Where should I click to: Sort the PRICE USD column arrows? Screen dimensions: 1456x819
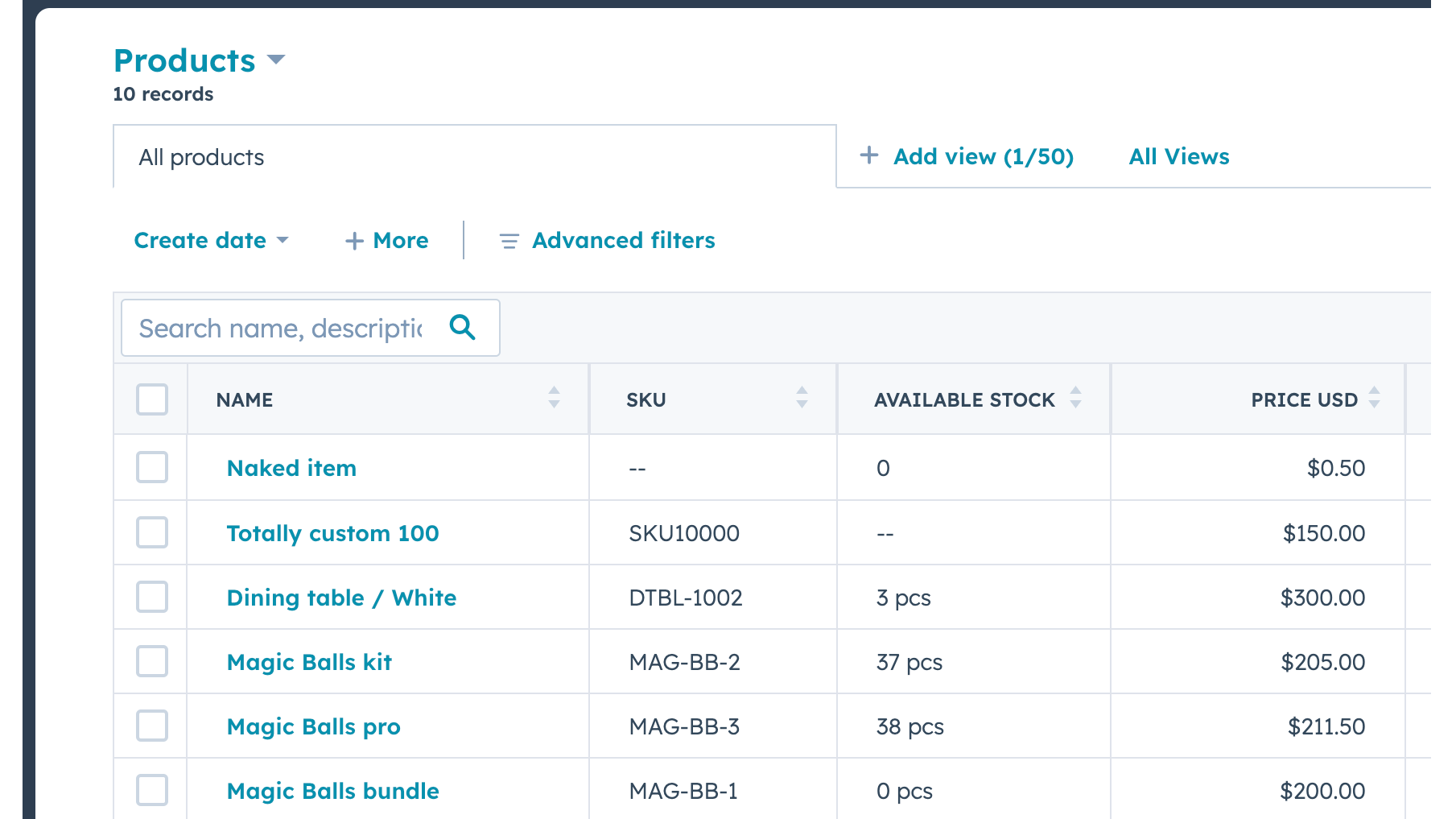(1374, 399)
